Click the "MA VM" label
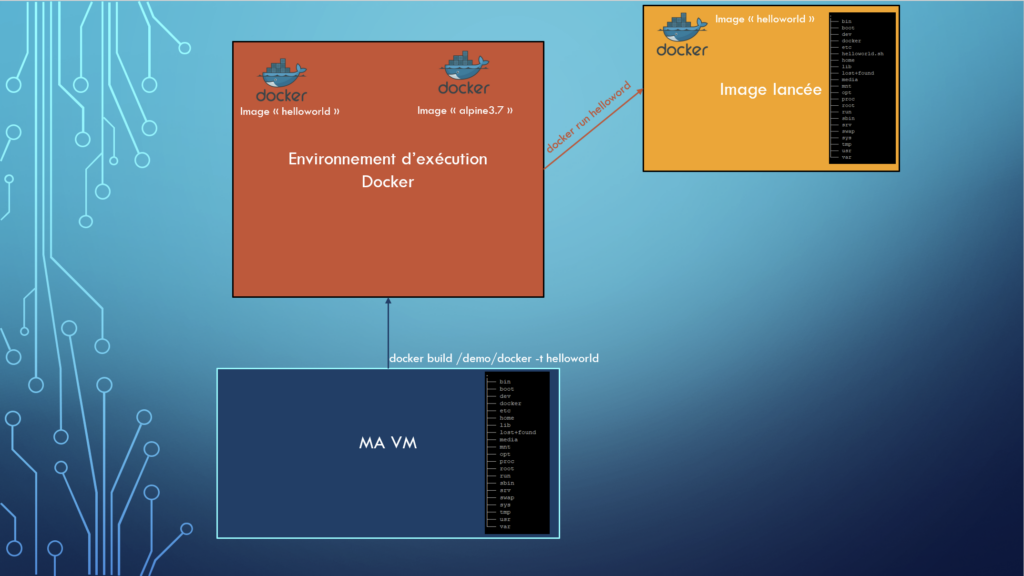 coord(388,443)
